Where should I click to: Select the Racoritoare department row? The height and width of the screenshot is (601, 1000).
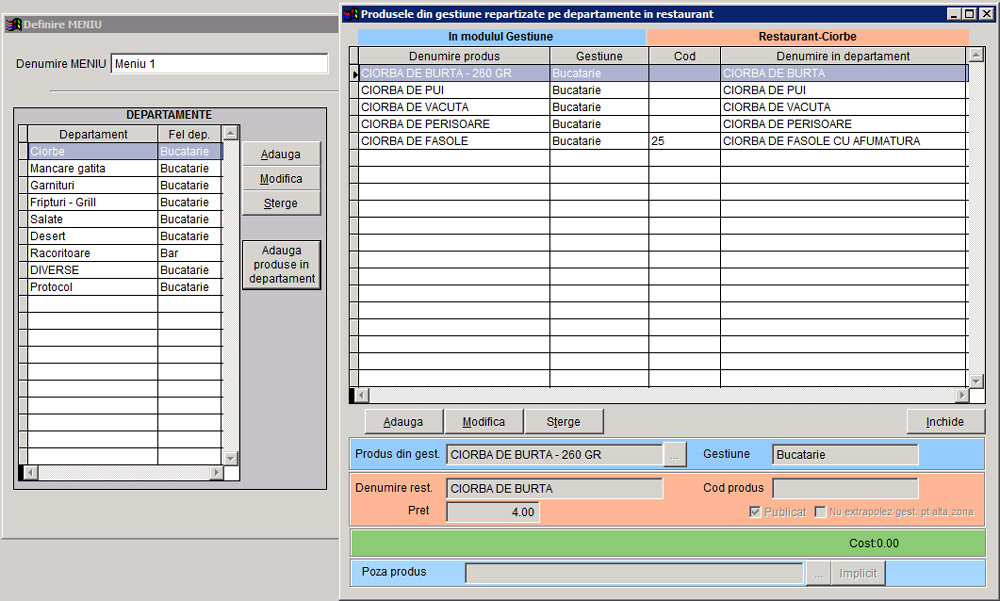[125, 253]
